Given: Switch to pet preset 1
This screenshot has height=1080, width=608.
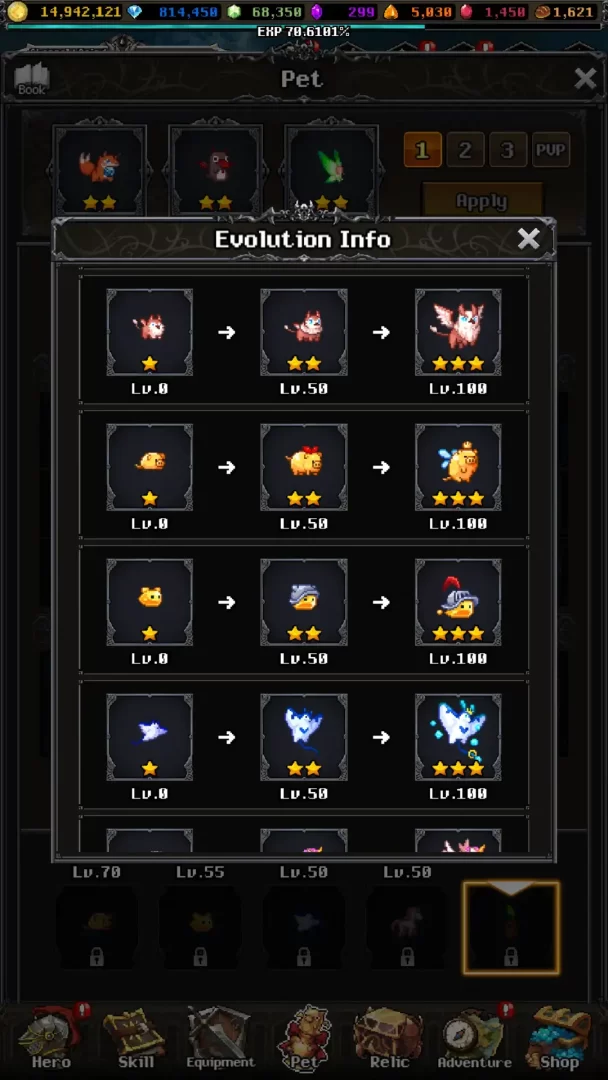Looking at the screenshot, I should 422,149.
